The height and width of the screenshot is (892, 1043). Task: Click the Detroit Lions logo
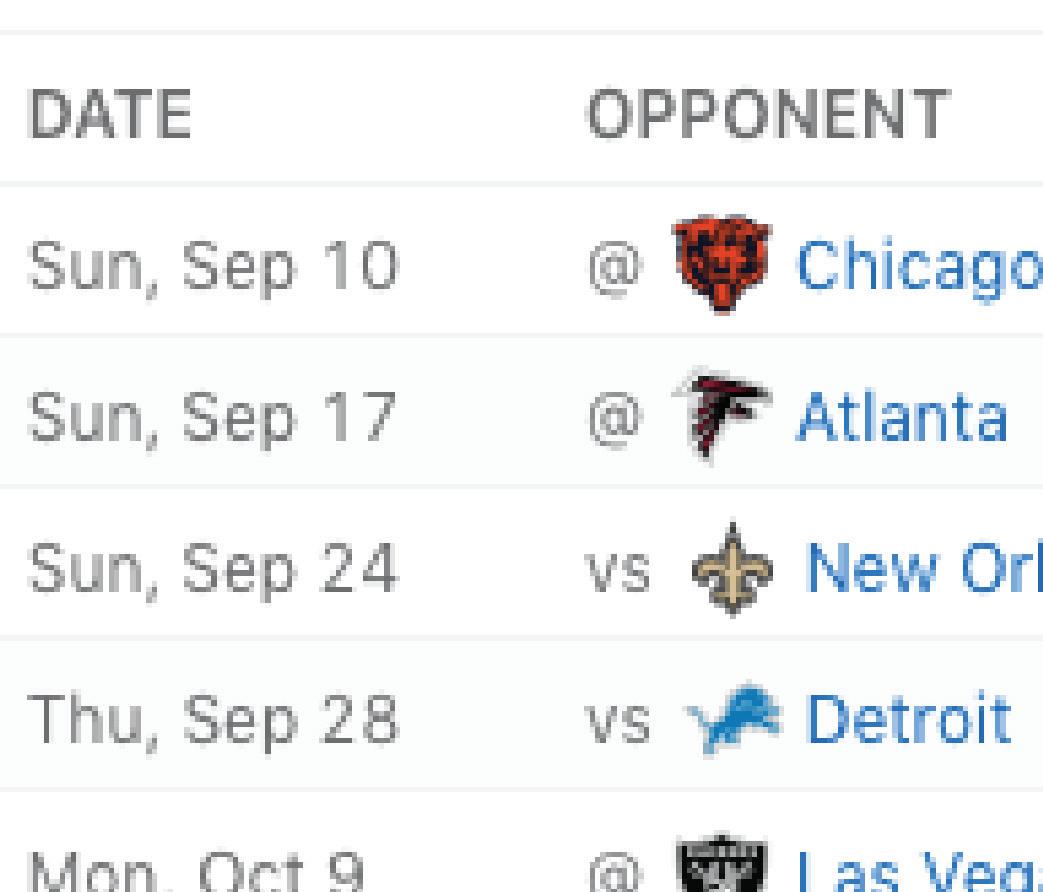[x=734, y=719]
